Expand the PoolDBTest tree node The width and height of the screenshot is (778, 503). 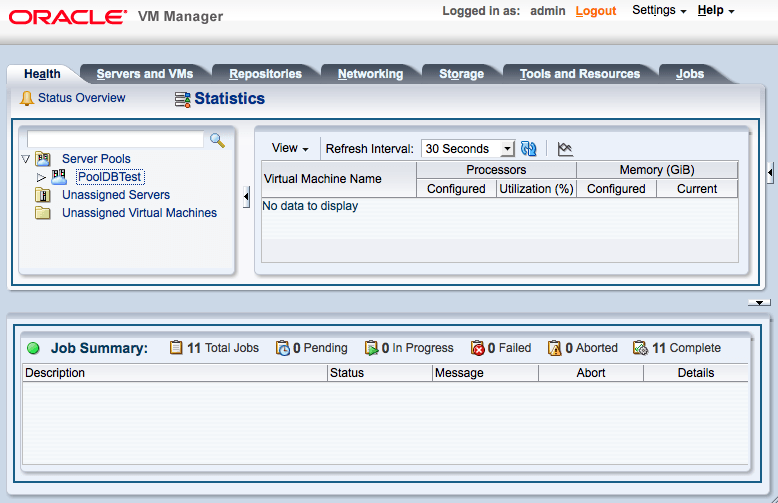pyautogui.click(x=41, y=177)
